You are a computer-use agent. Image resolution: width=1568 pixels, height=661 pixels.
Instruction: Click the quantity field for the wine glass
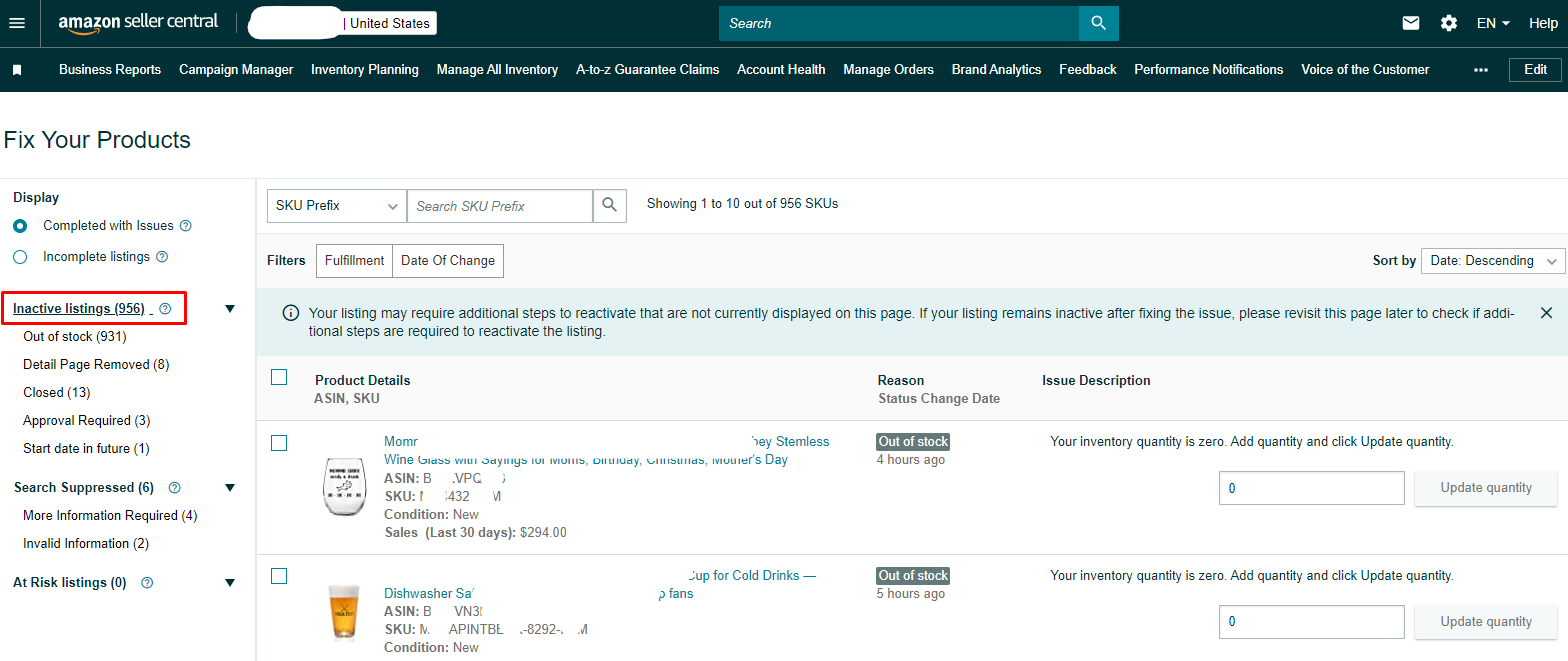coord(1312,488)
